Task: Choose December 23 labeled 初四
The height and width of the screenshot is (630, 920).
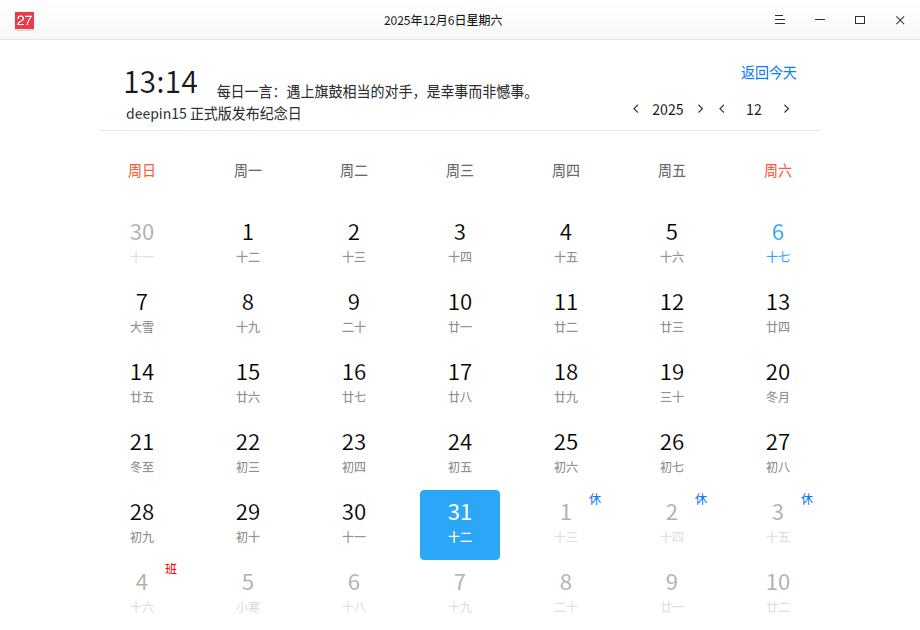Action: 354,453
